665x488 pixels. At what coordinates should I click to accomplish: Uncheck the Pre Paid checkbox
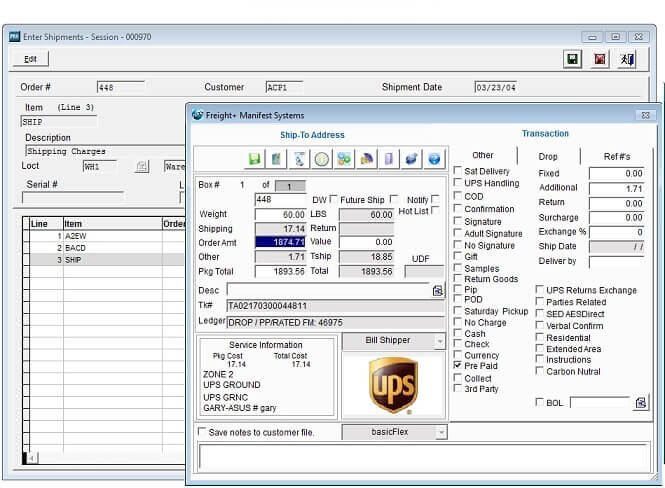pyautogui.click(x=458, y=365)
